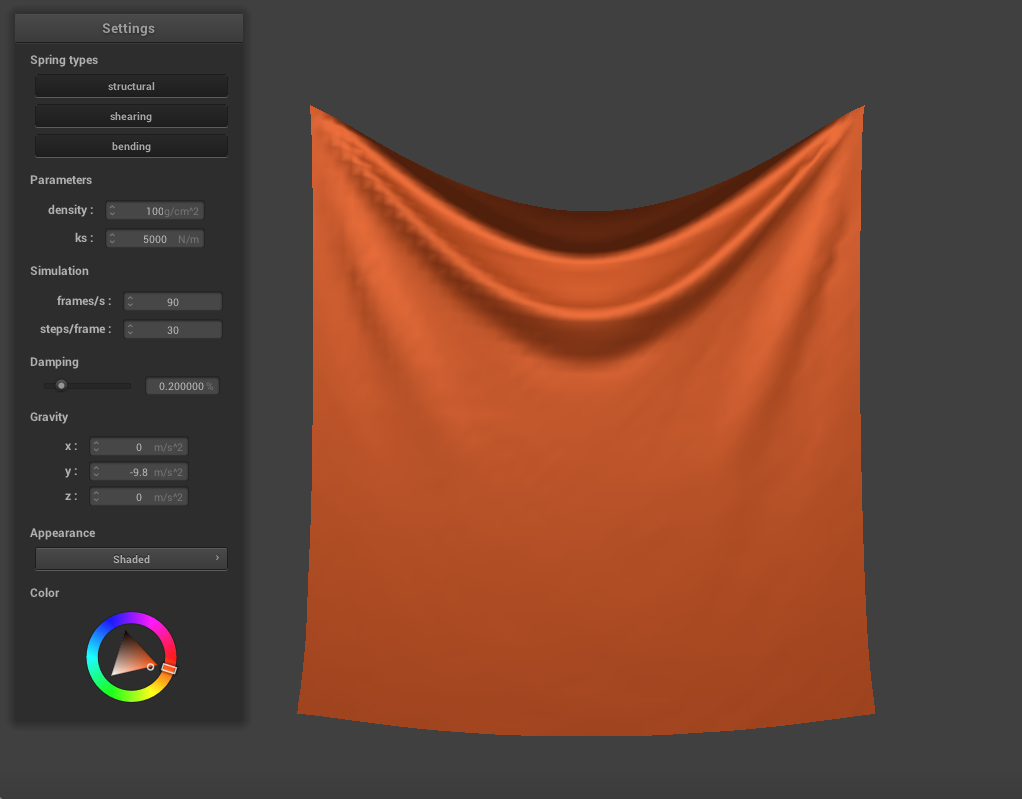Click the gravity x spinner arrows
Viewport: 1022px width, 799px height.
[x=97, y=447]
